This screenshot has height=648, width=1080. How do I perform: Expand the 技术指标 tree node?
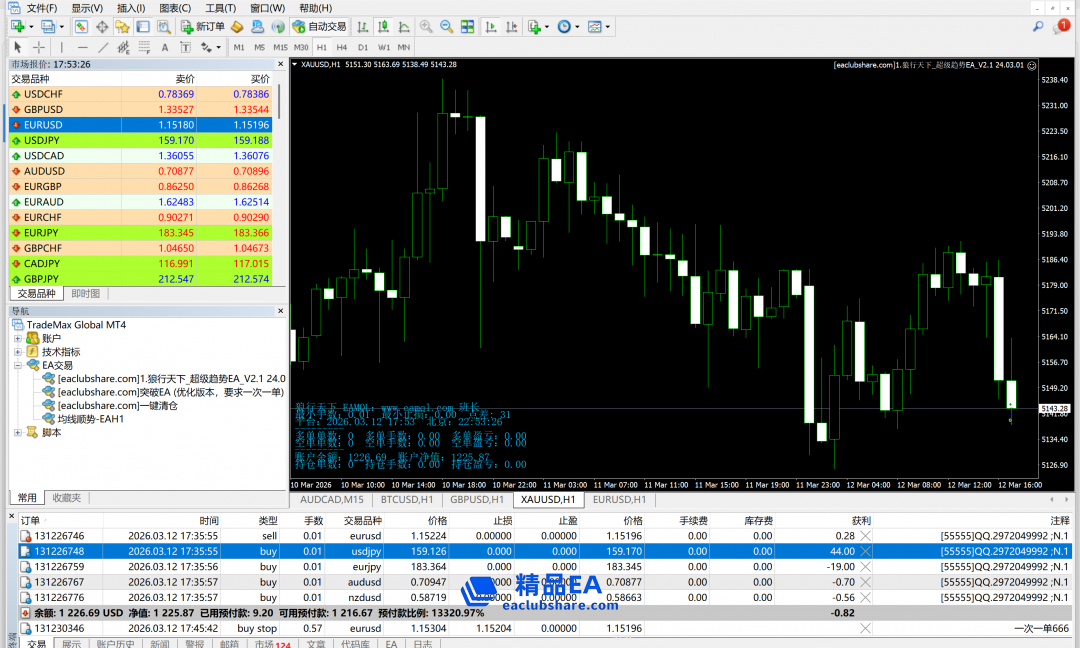[x=18, y=352]
